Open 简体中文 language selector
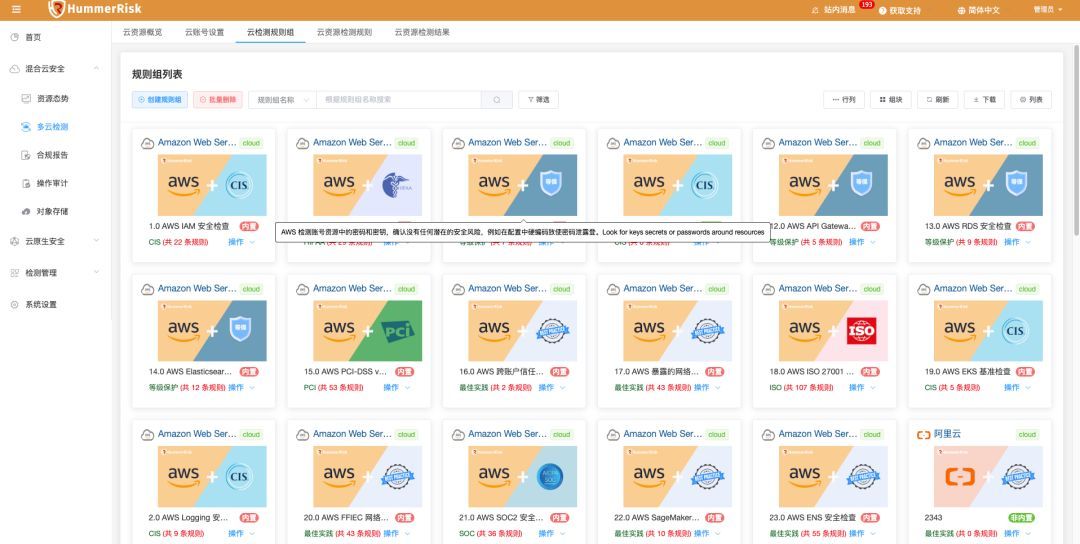 coord(979,10)
